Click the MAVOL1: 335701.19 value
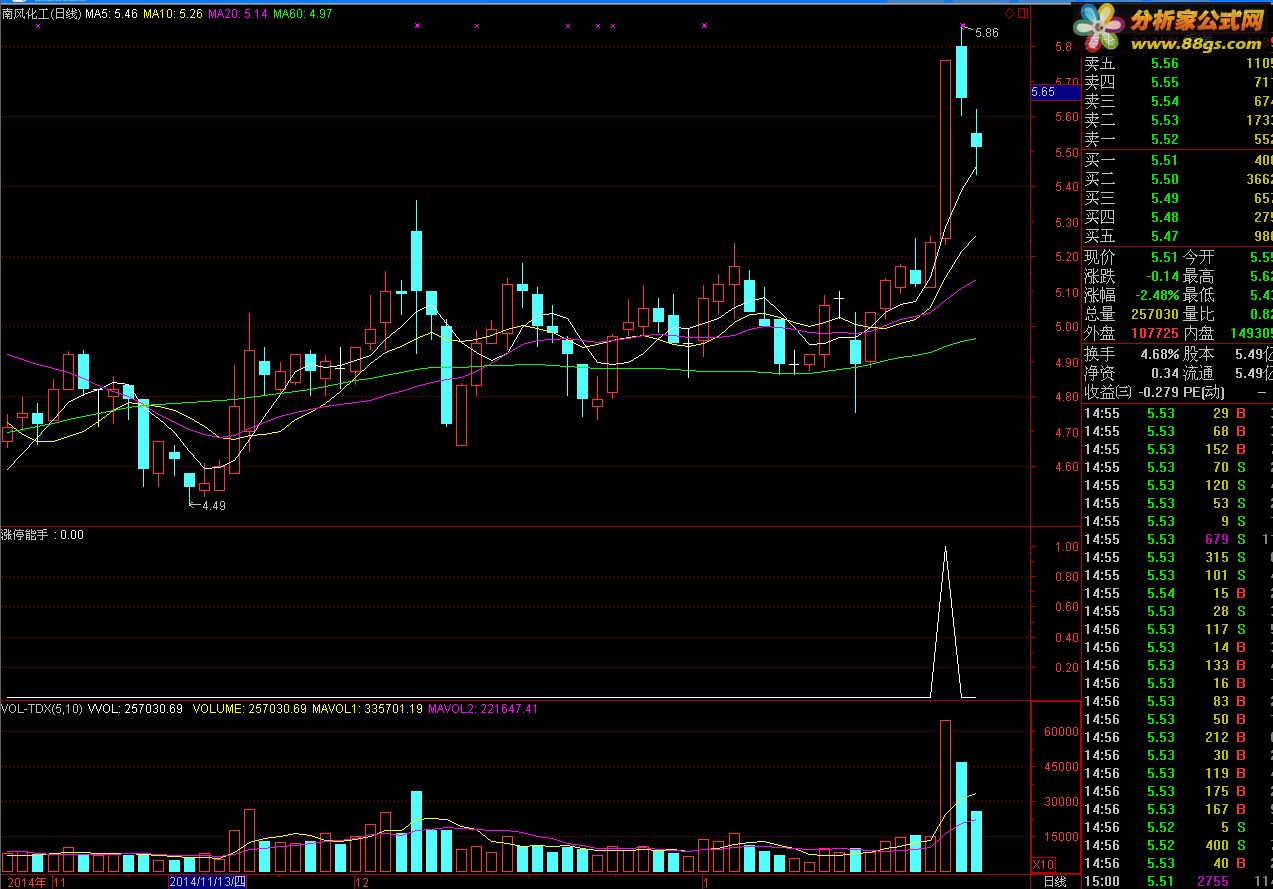This screenshot has height=889, width=1273. click(x=367, y=709)
